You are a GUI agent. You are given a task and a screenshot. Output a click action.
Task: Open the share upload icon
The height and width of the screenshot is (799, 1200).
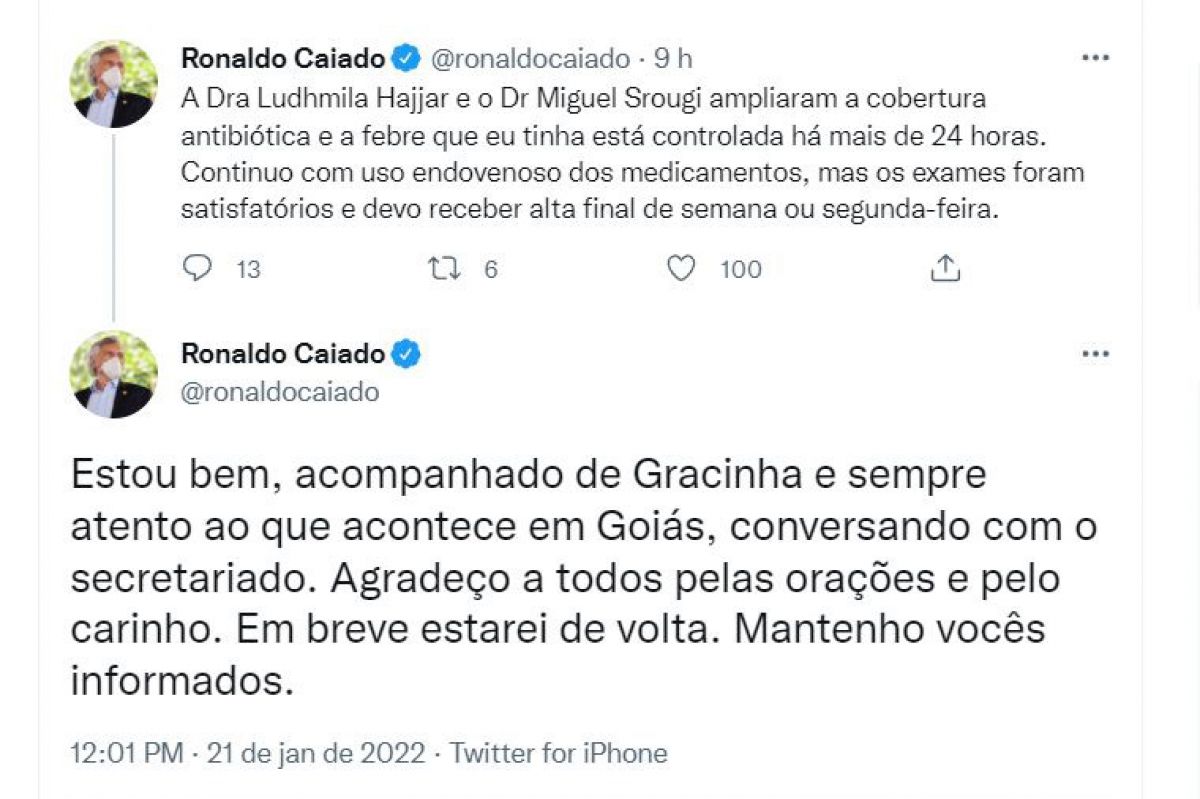(946, 268)
